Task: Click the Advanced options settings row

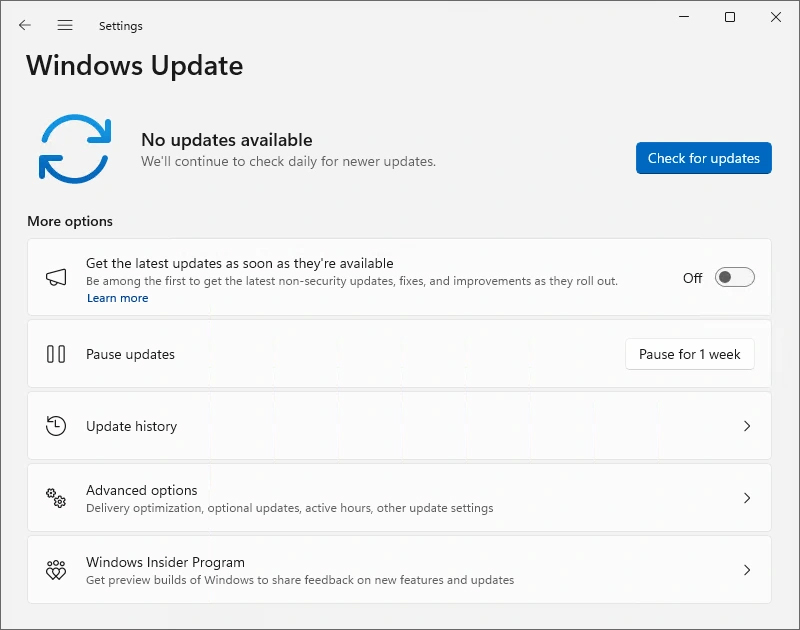Action: (x=400, y=497)
